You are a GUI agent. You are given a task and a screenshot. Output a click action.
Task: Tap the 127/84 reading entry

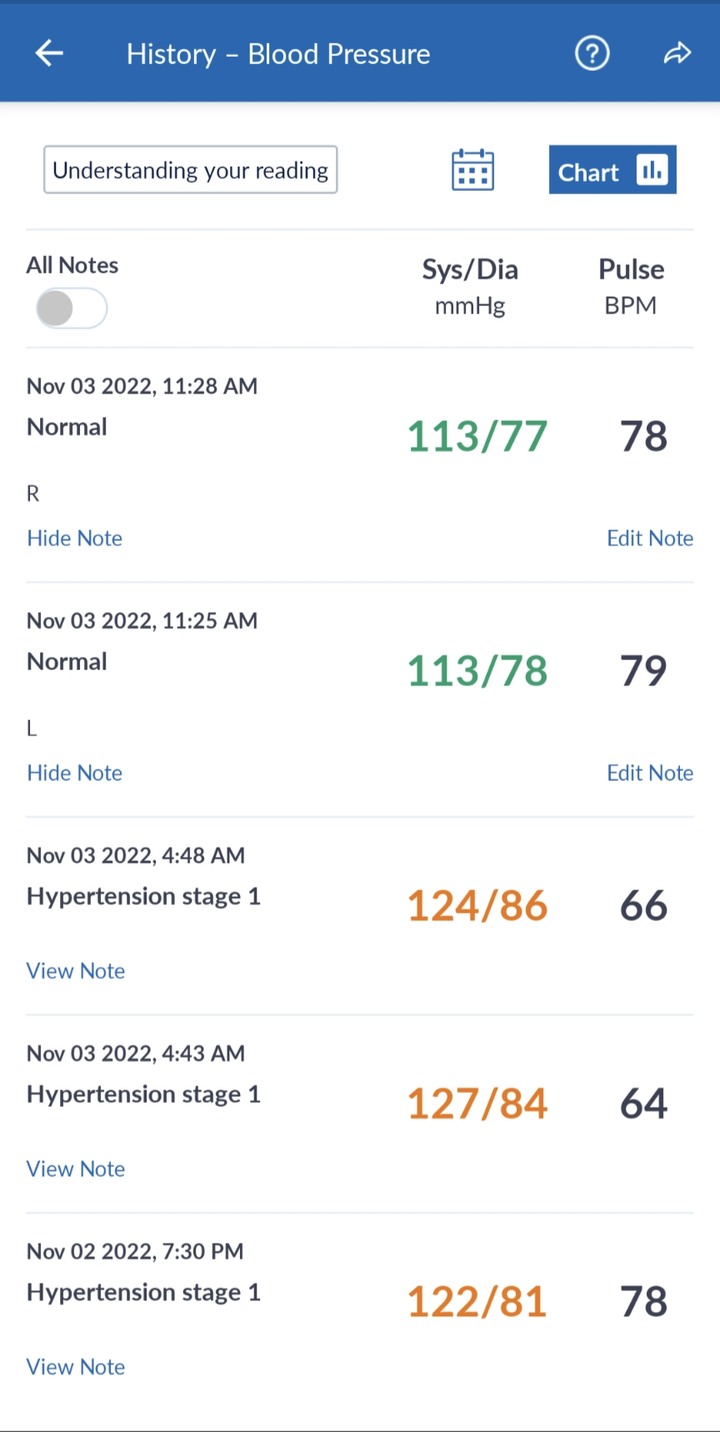click(x=478, y=1104)
